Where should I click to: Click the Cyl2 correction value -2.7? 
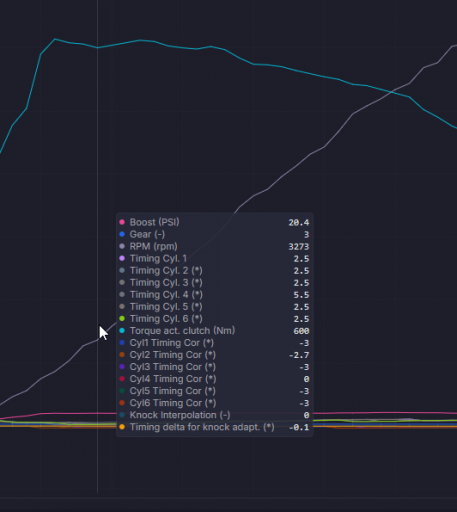click(x=299, y=355)
